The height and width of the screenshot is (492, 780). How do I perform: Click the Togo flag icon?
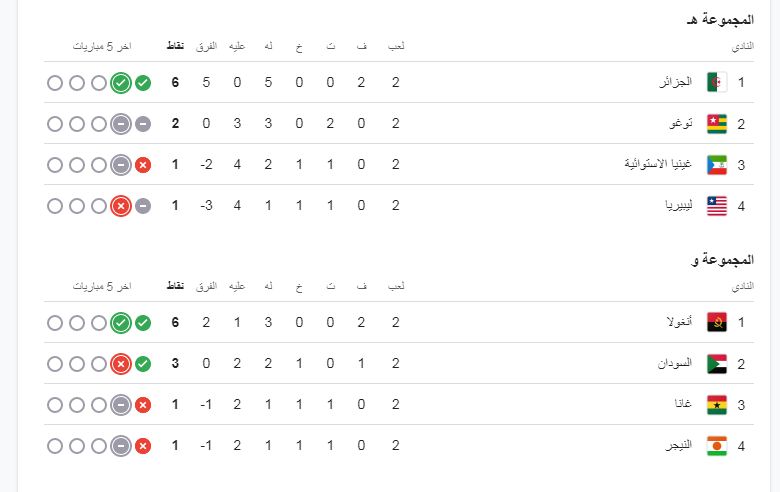[717, 124]
